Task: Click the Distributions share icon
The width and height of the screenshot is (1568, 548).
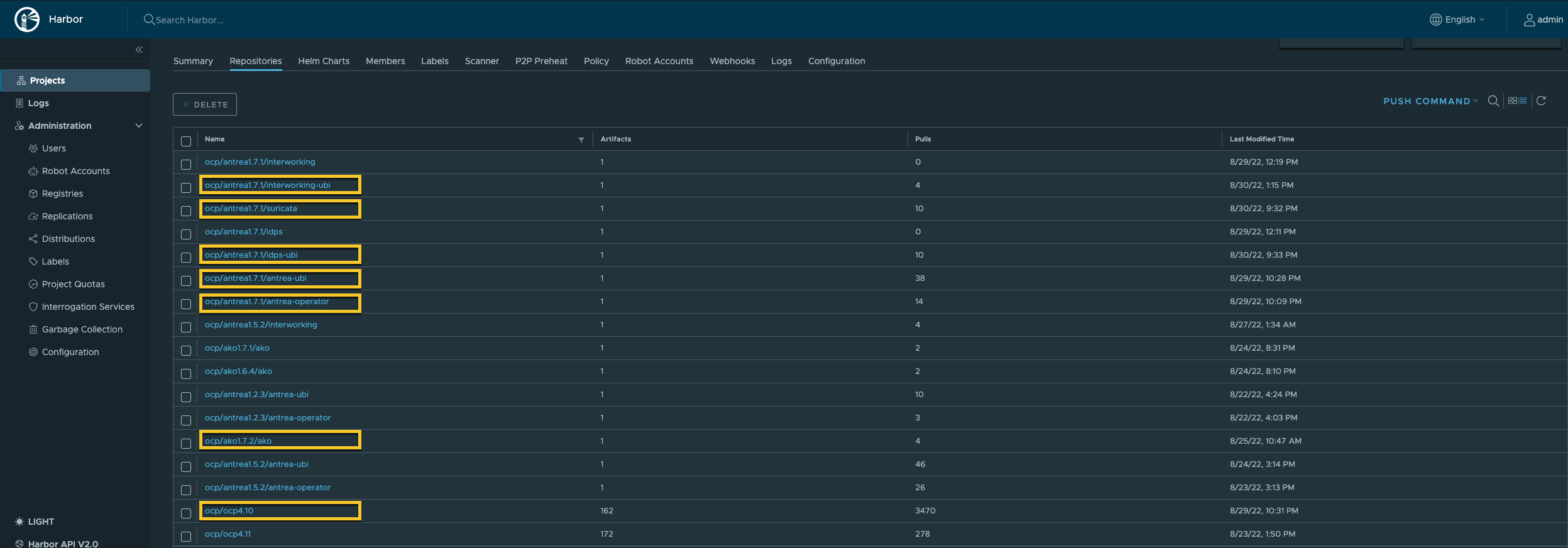Action: 33,239
